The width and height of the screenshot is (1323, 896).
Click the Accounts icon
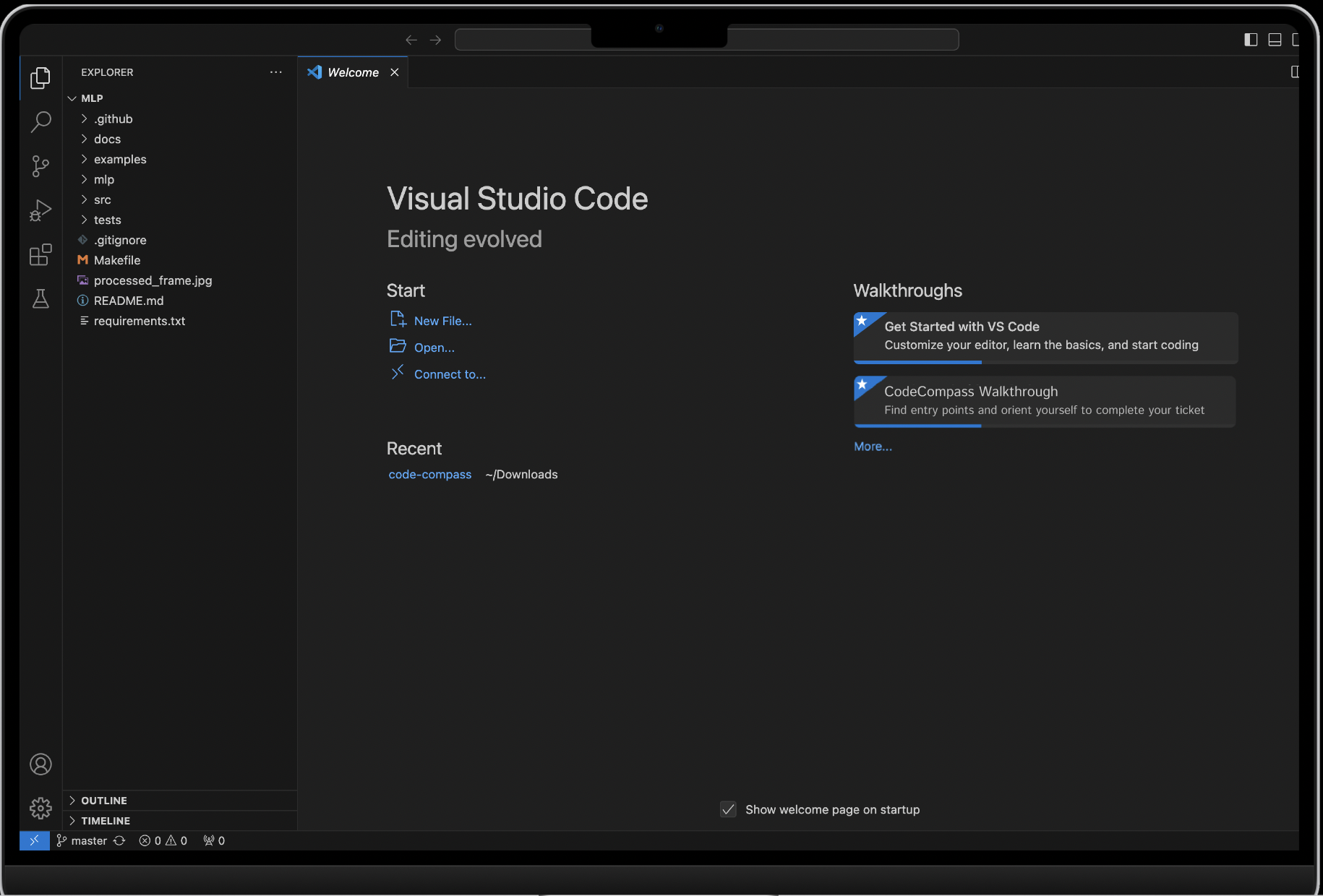point(40,764)
